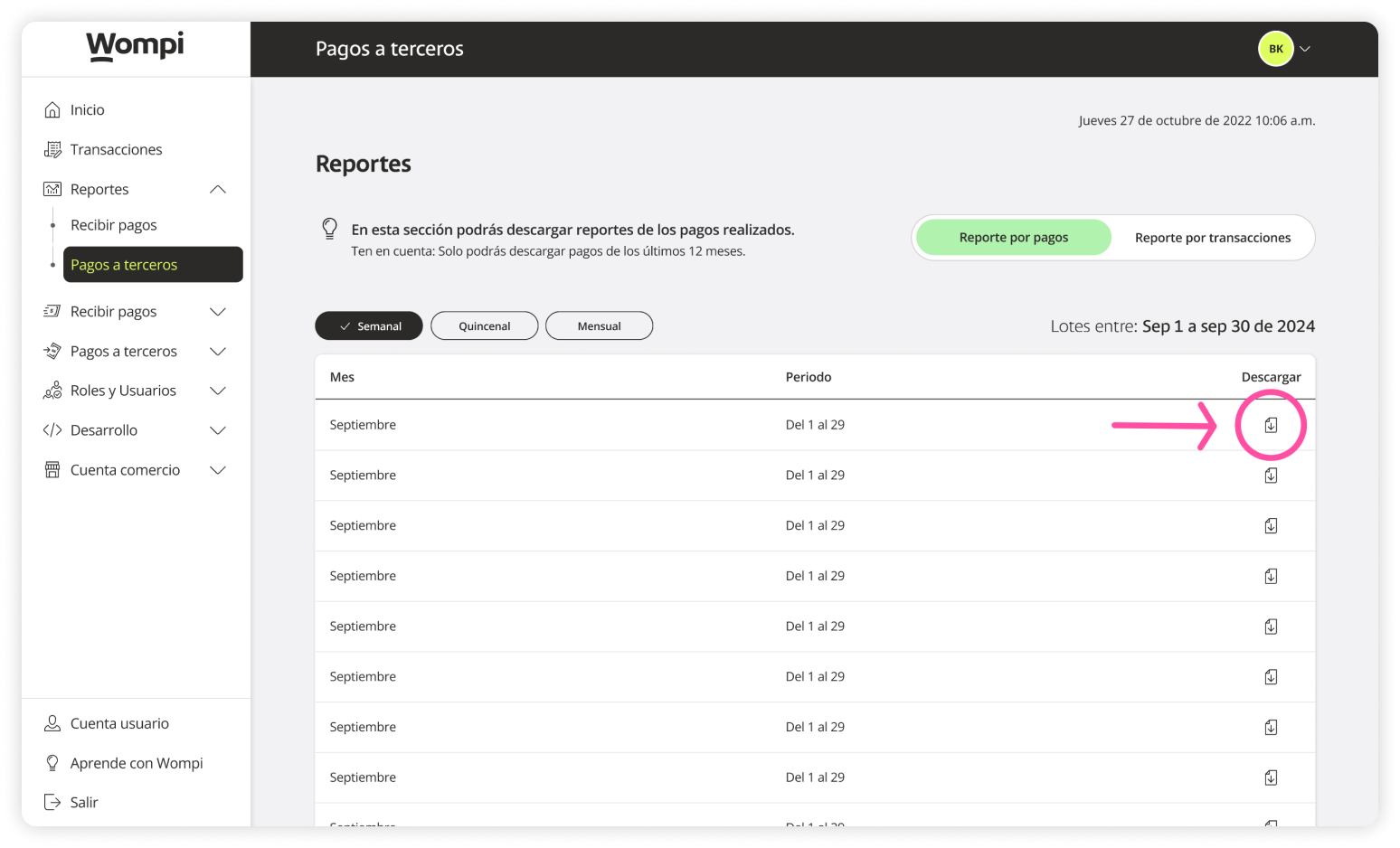Switch to the Mensual period filter
Viewport: 1400px width, 848px height.
coord(599,326)
